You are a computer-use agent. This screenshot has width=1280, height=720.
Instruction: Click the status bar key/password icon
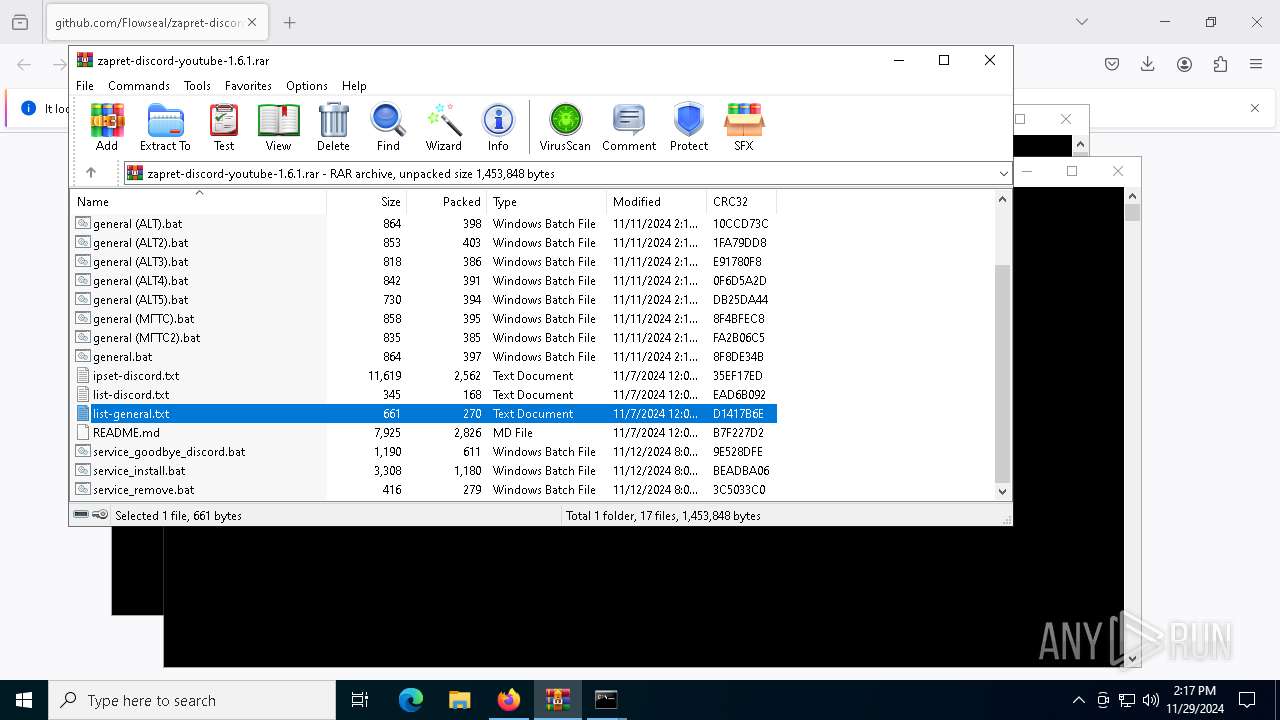pos(100,515)
